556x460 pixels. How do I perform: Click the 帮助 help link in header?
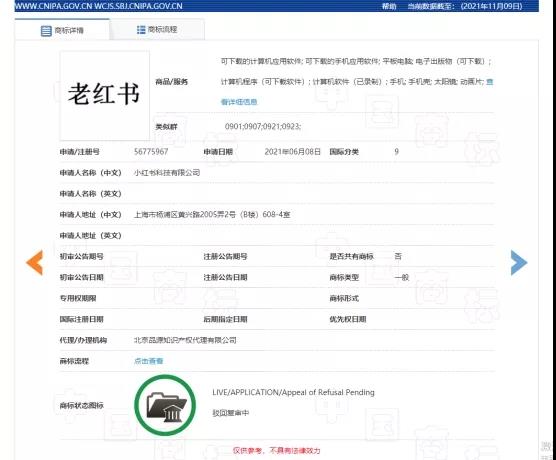point(389,6)
